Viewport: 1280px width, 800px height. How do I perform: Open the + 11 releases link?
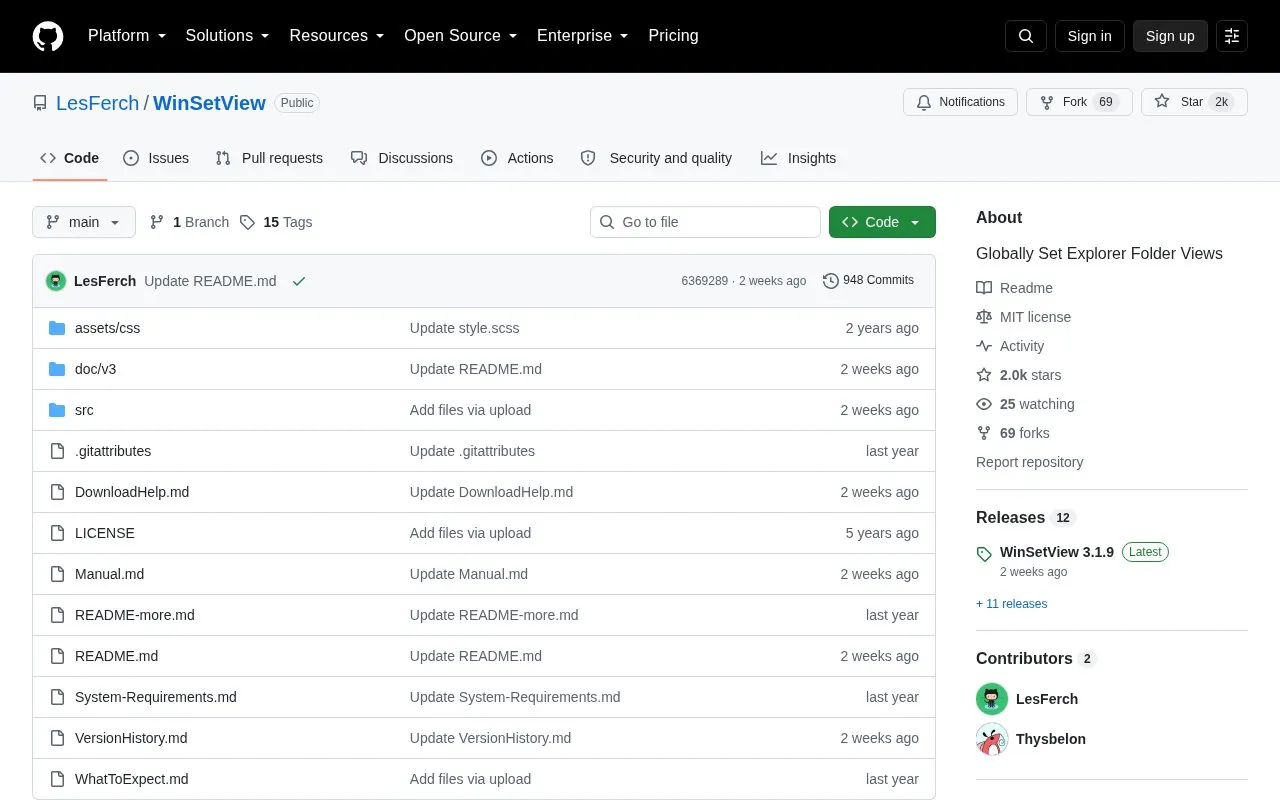pyautogui.click(x=1012, y=604)
